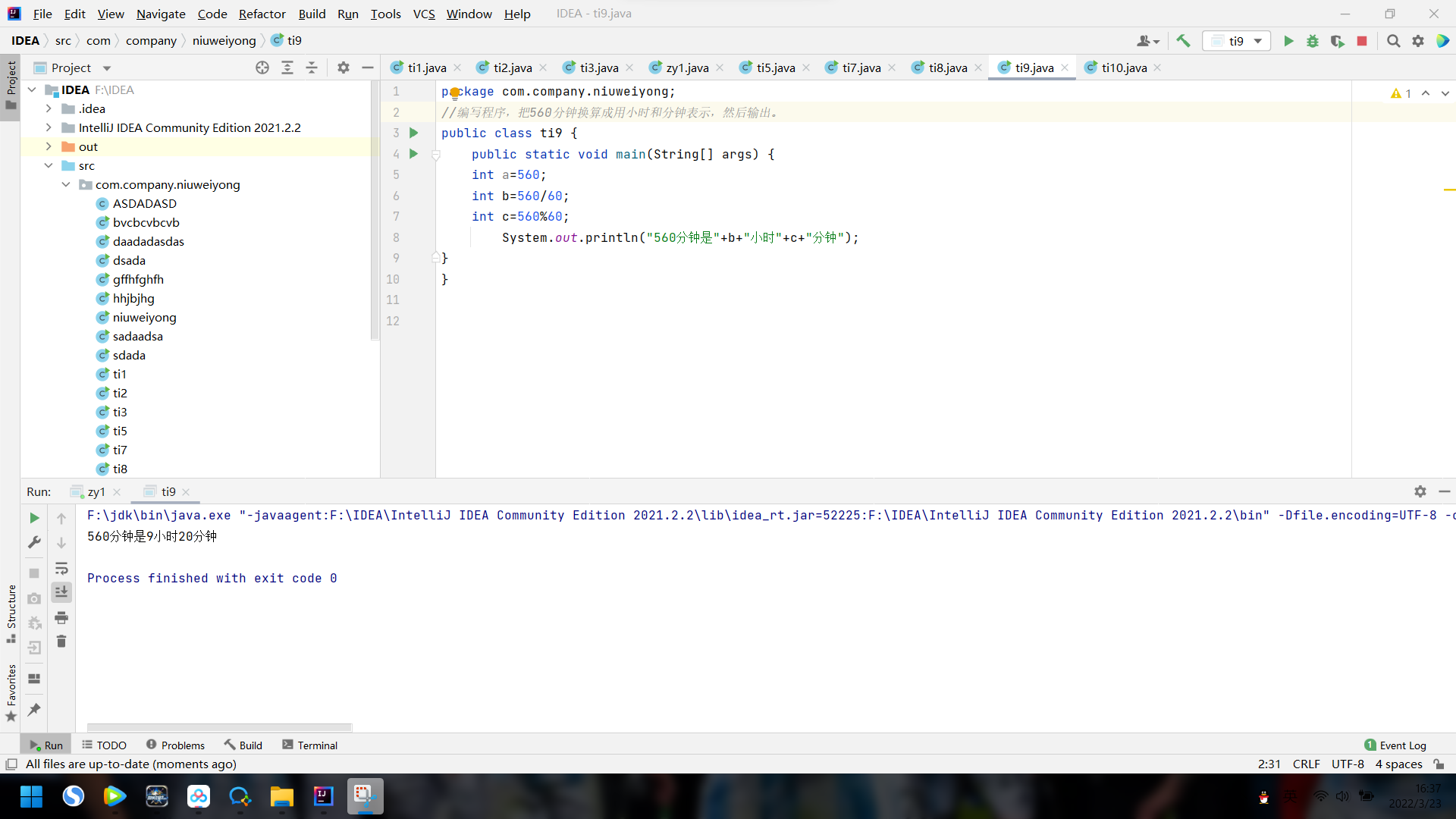The width and height of the screenshot is (1456, 819).
Task: Open the Refactor menu
Action: pyautogui.click(x=262, y=14)
